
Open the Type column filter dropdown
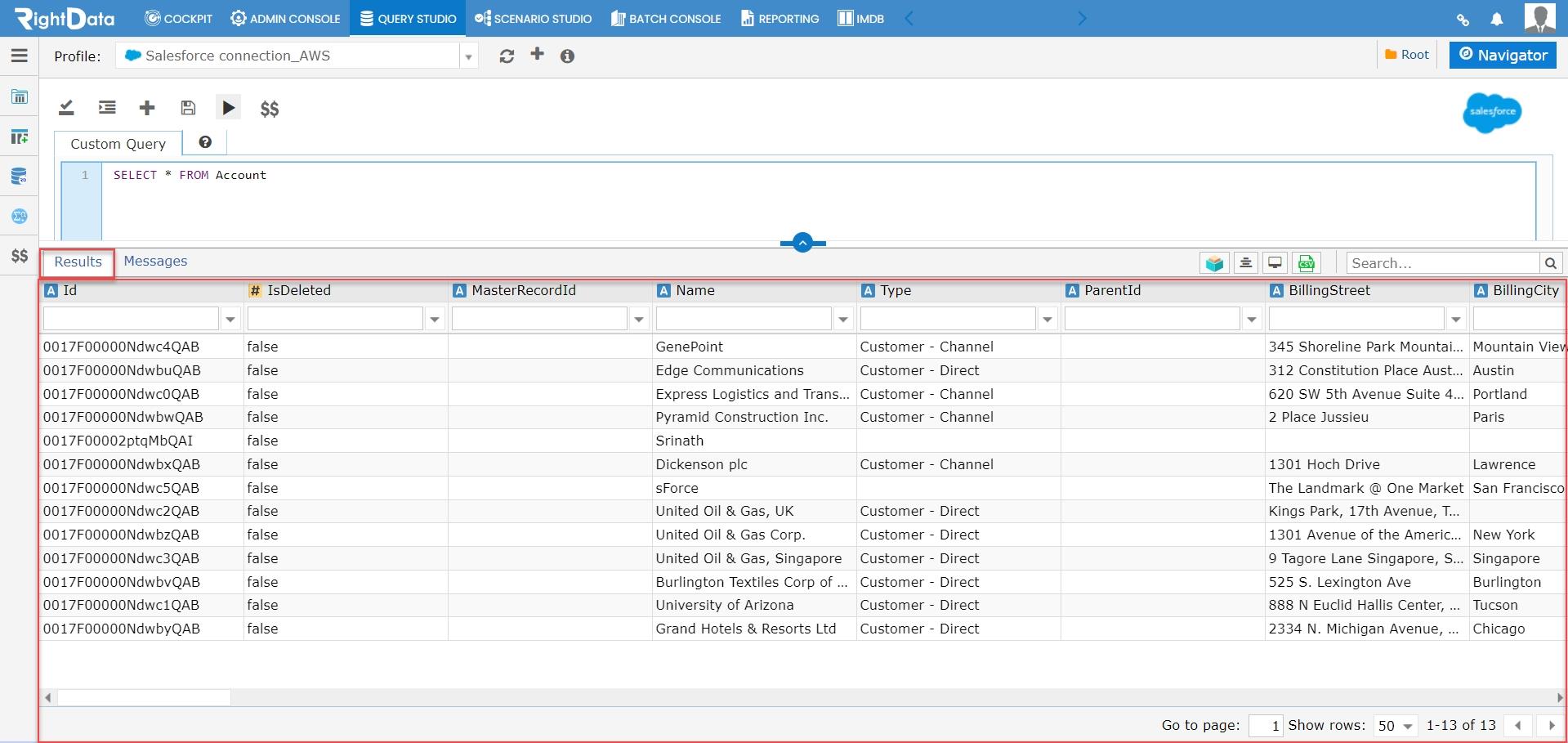click(x=1048, y=319)
